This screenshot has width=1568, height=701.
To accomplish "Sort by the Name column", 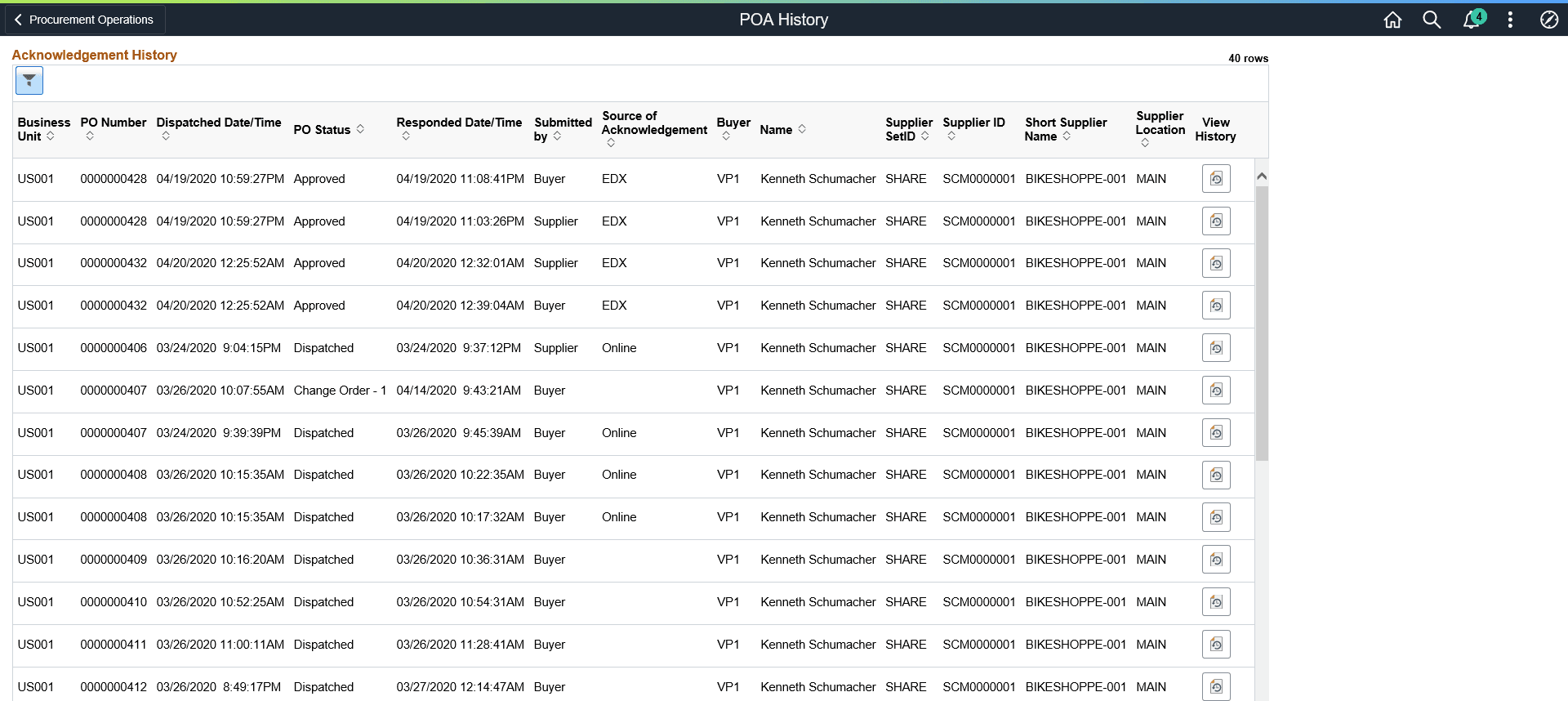I will [x=783, y=129].
